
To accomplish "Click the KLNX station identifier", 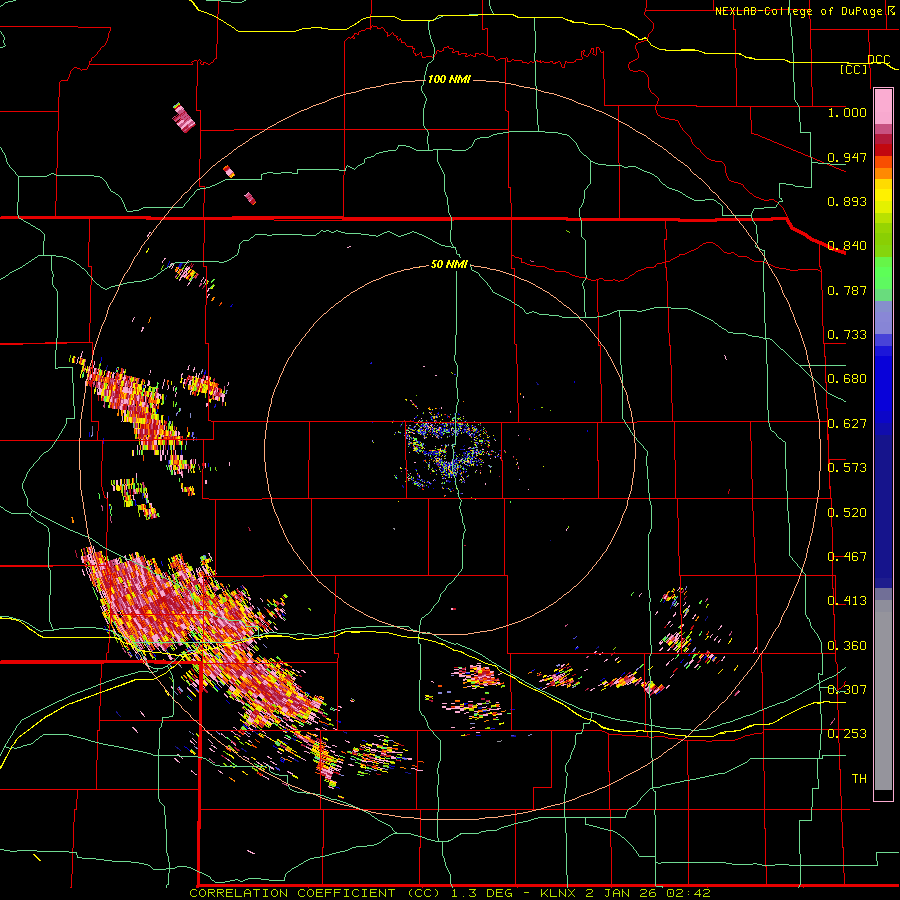I will tap(557, 893).
